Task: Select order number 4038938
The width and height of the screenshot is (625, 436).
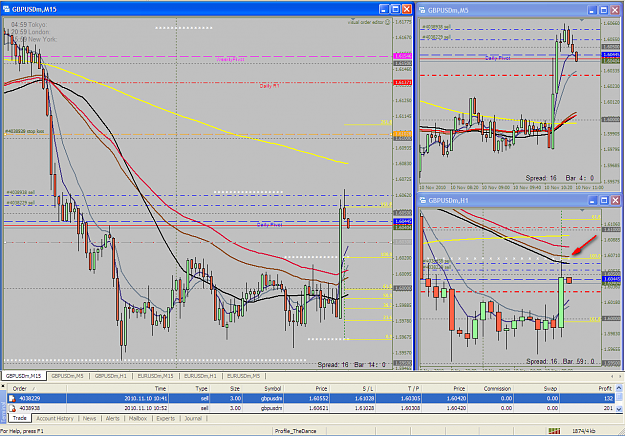Action: (x=30, y=408)
